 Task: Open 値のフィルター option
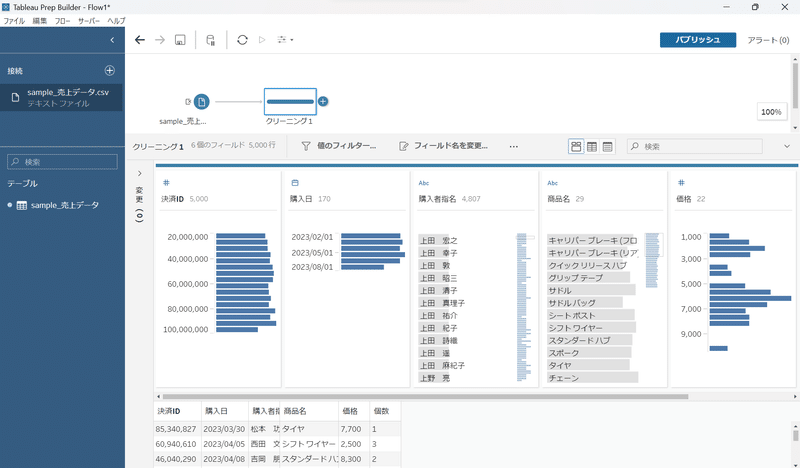(x=339, y=146)
